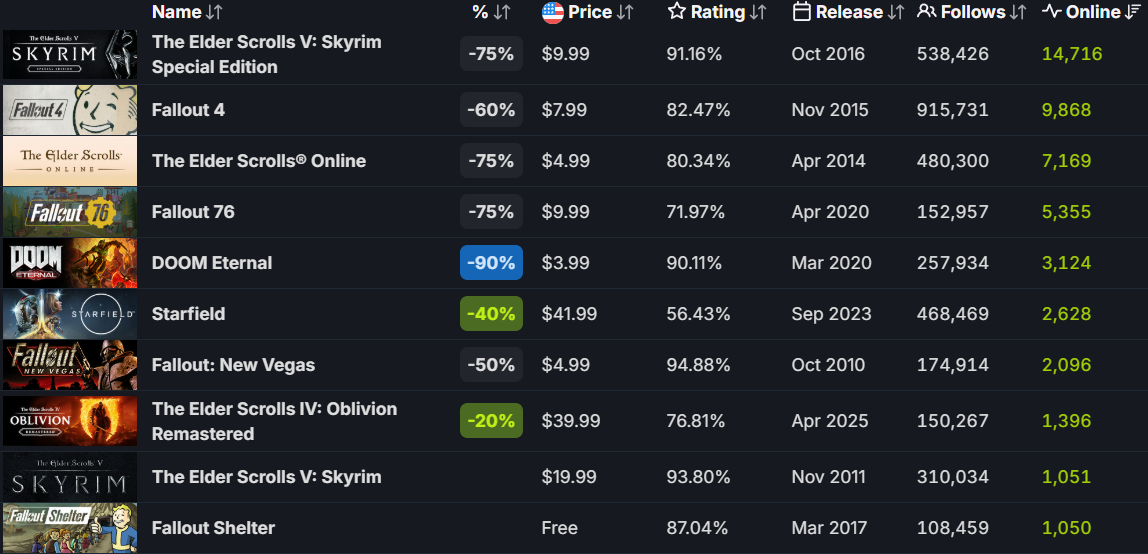1148x554 pixels.
Task: Click the Fallout Shelter thumbnail
Action: pos(69,528)
